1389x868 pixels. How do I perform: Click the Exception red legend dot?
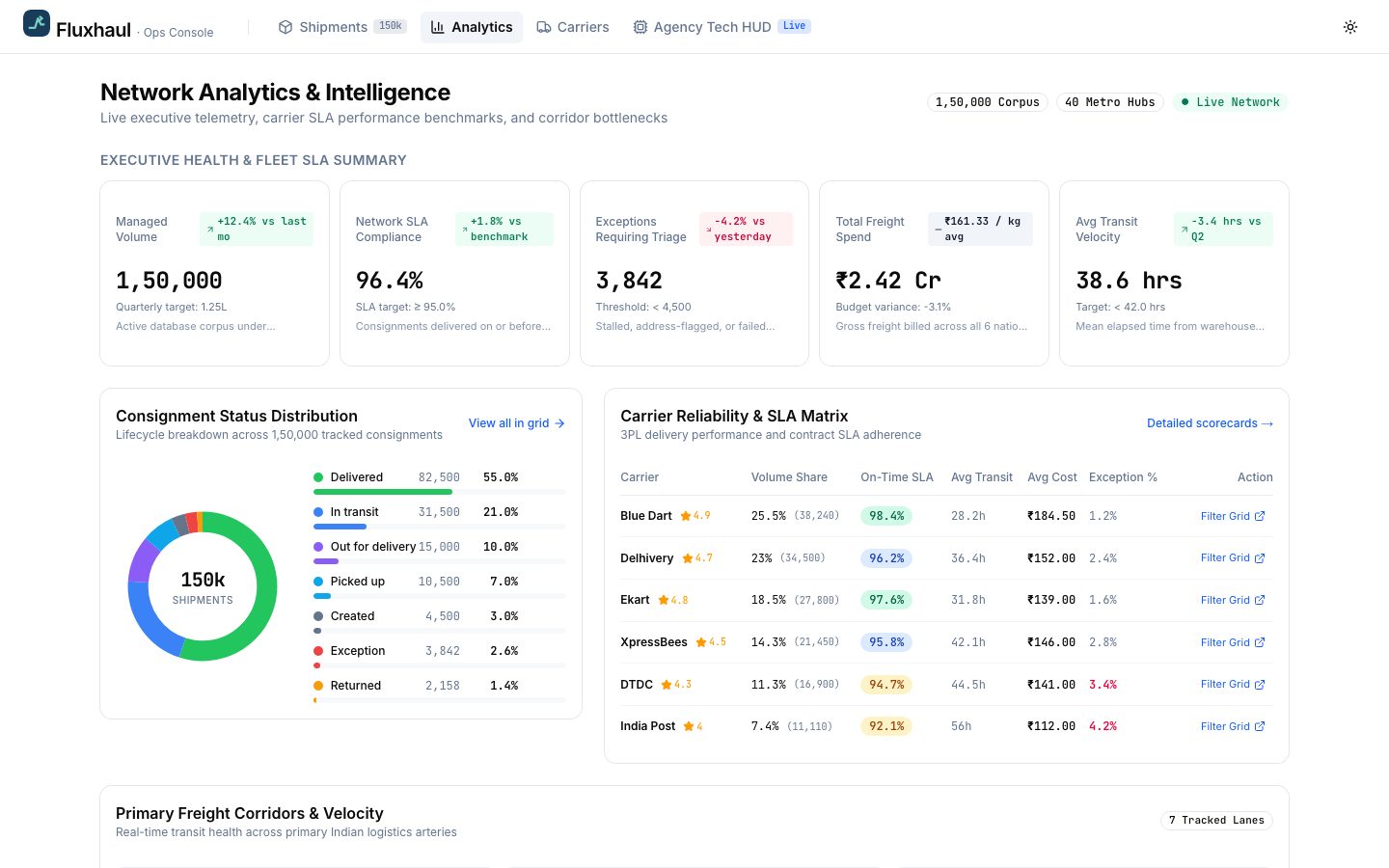pos(318,651)
